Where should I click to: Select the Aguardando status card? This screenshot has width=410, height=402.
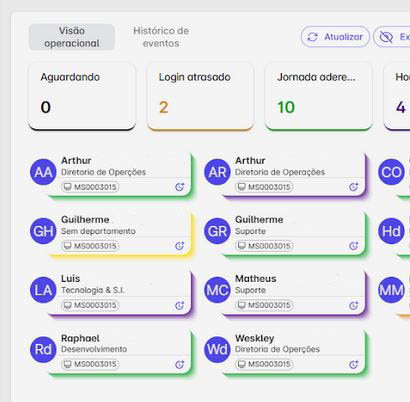(82, 96)
